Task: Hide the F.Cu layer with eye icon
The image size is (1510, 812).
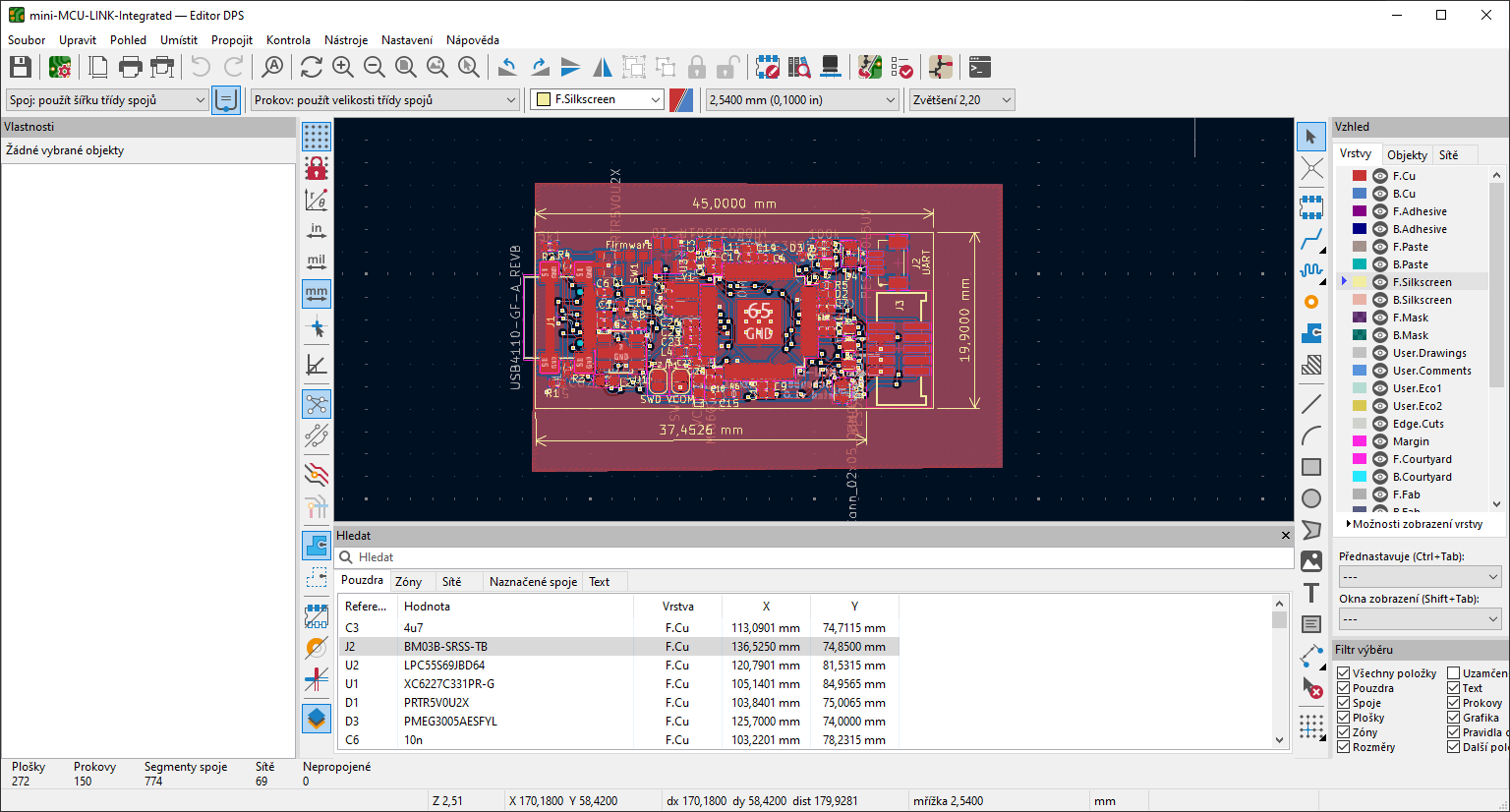Action: (1380, 176)
